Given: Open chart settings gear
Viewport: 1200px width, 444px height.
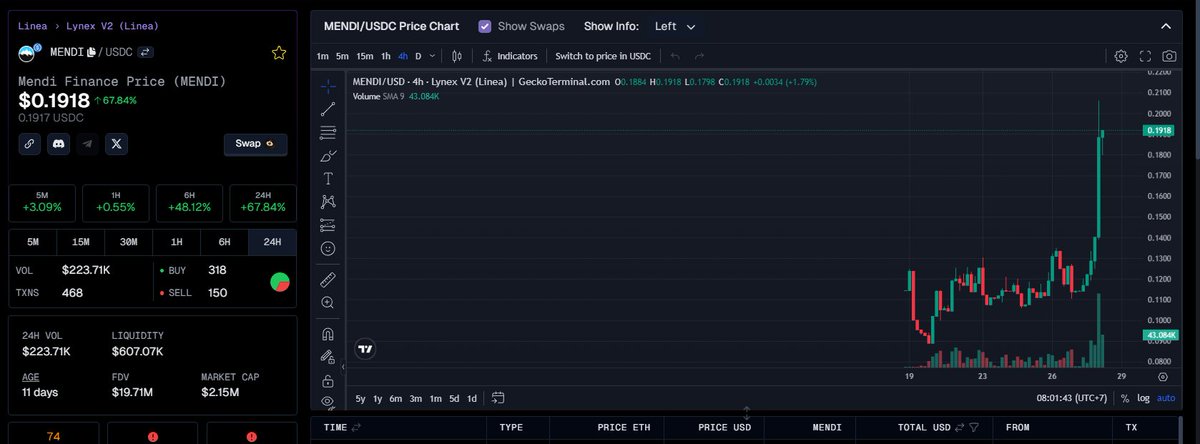Looking at the screenshot, I should [x=1121, y=56].
